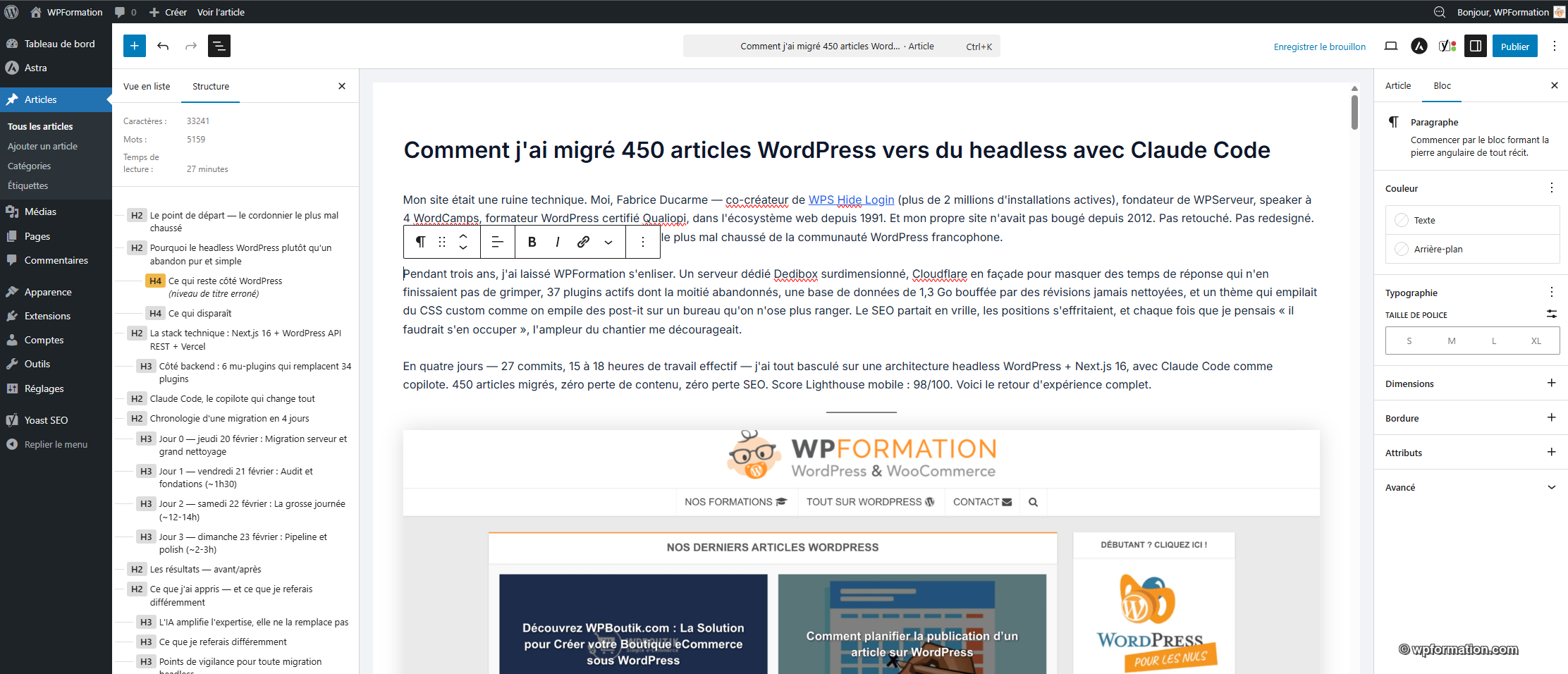1568x674 pixels.
Task: Toggle the document overview button
Action: (219, 46)
